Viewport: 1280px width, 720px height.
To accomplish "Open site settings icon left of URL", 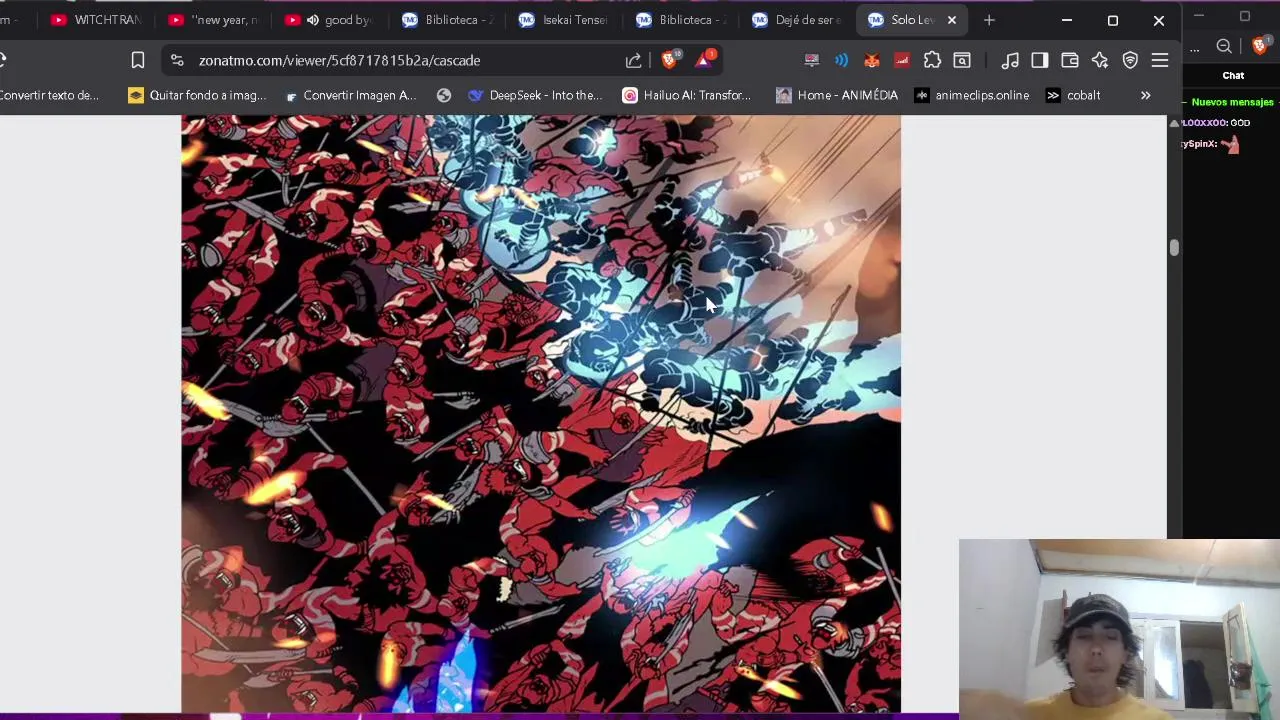I will [x=177, y=60].
